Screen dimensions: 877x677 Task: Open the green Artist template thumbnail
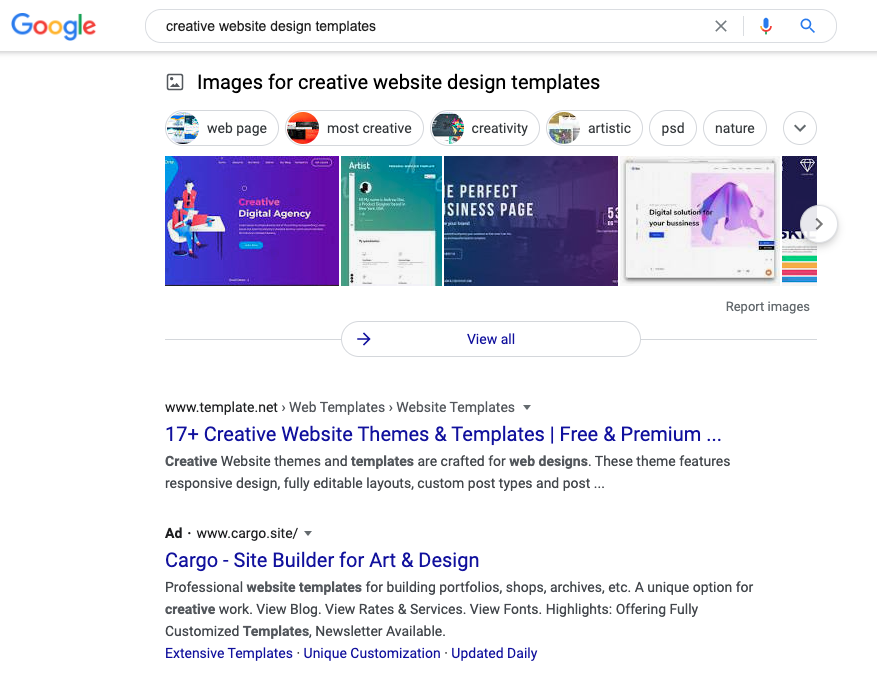tap(392, 221)
